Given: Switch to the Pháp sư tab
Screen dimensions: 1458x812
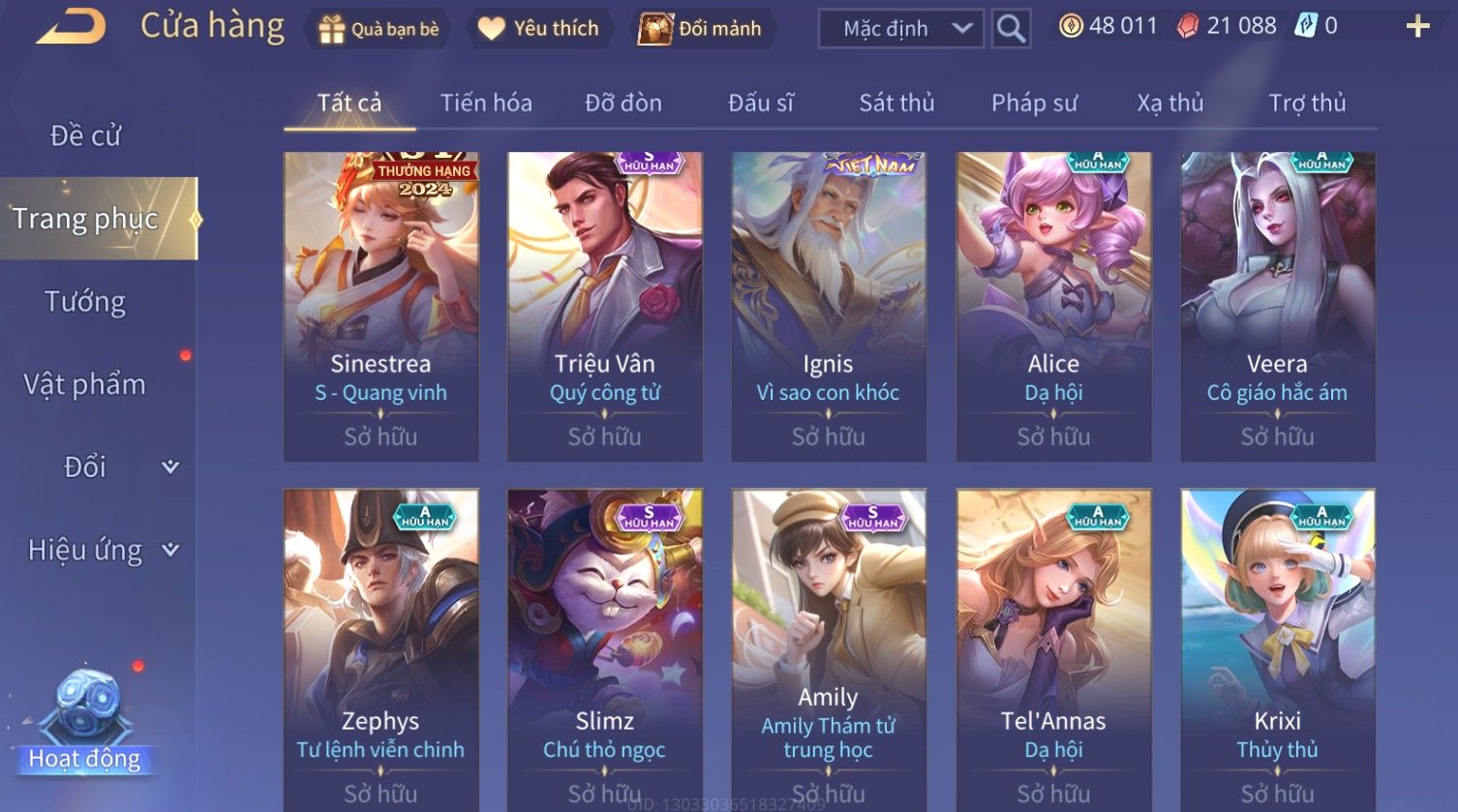Looking at the screenshot, I should (x=1034, y=103).
